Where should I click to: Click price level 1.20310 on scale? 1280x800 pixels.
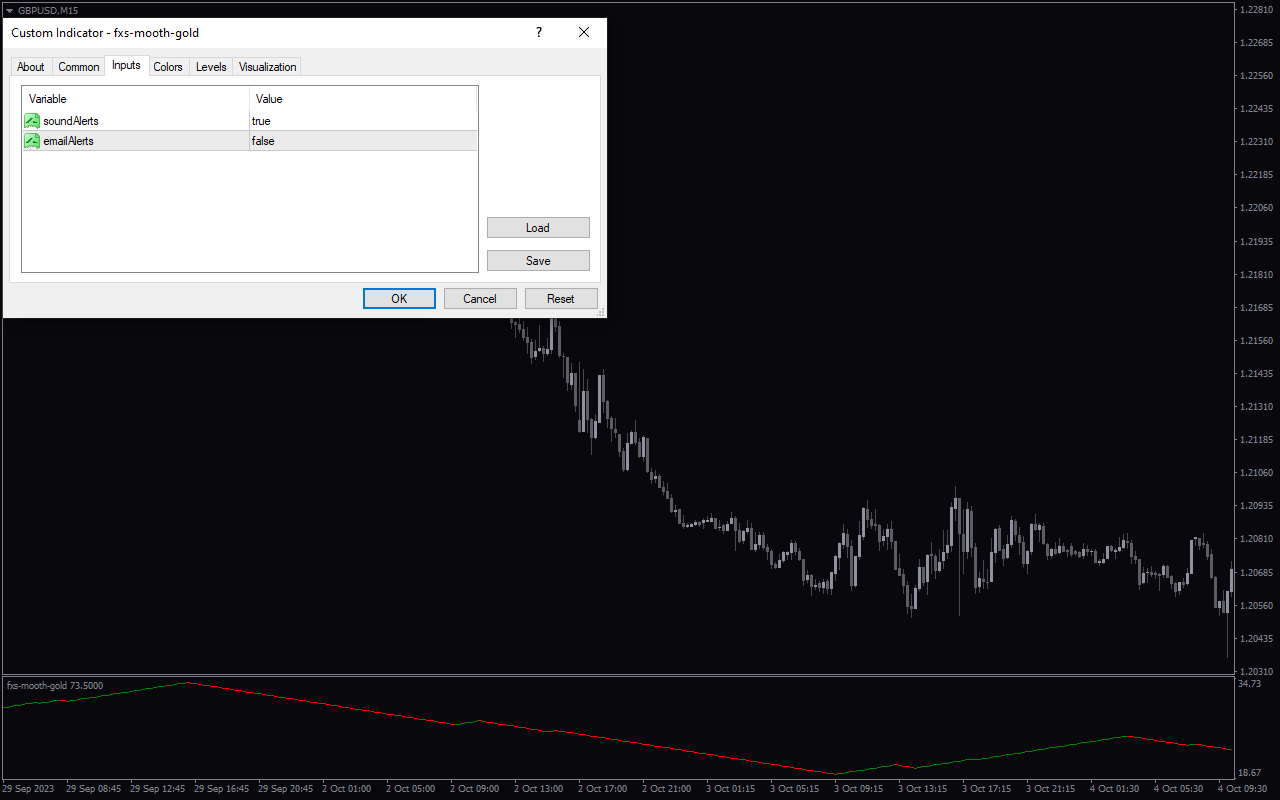(x=1256, y=672)
